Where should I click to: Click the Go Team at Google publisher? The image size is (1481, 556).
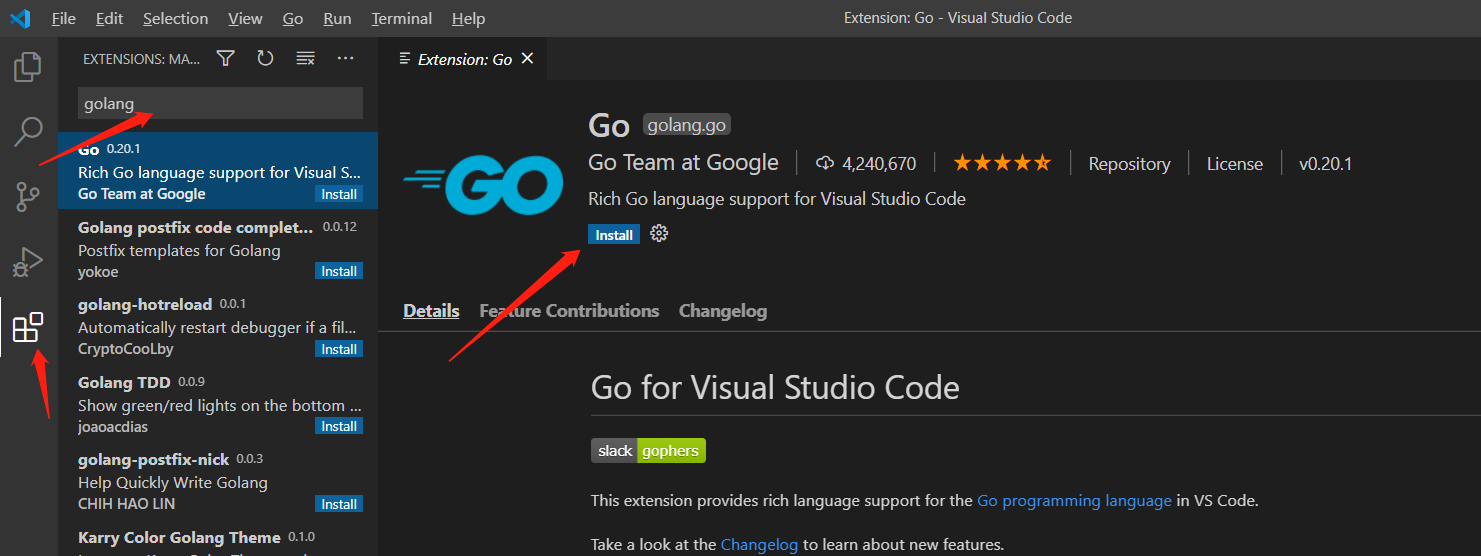[x=683, y=163]
